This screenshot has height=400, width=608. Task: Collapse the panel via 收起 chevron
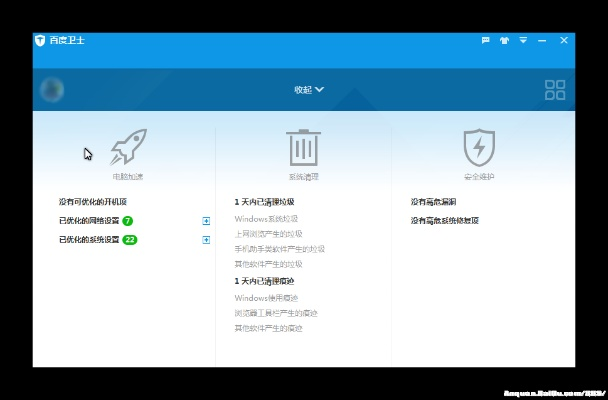(309, 90)
